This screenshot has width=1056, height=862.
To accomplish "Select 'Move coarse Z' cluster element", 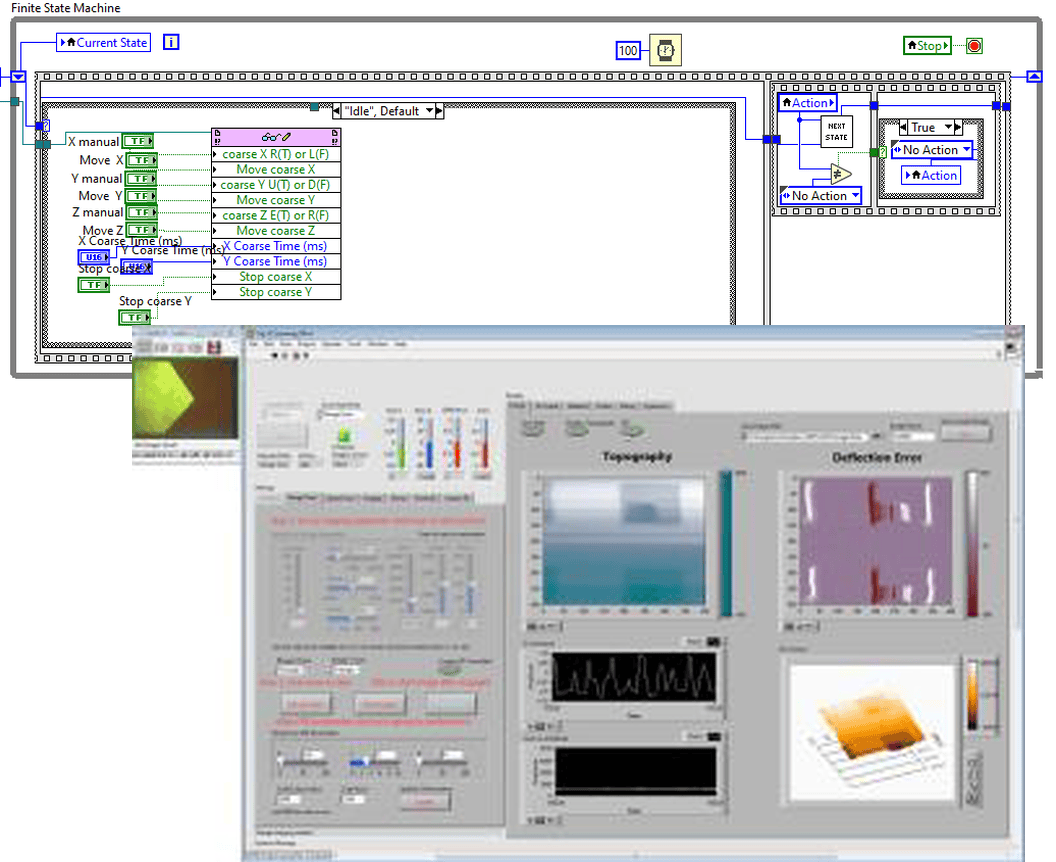I will (x=276, y=231).
